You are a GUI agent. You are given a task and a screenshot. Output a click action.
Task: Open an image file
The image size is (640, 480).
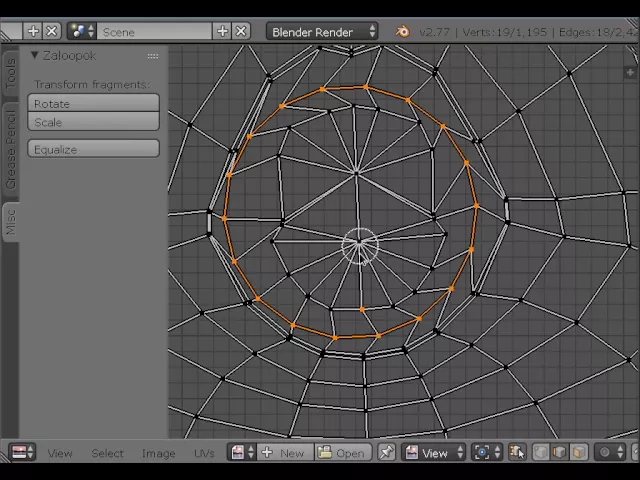(x=343, y=452)
